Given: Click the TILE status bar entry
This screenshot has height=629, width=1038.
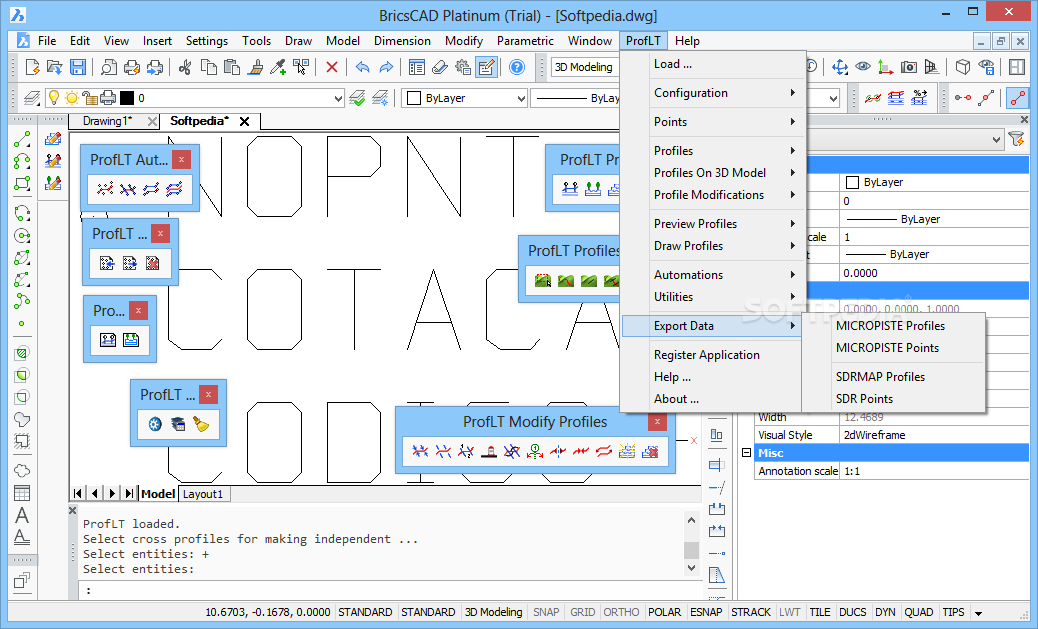Looking at the screenshot, I should [x=820, y=612].
